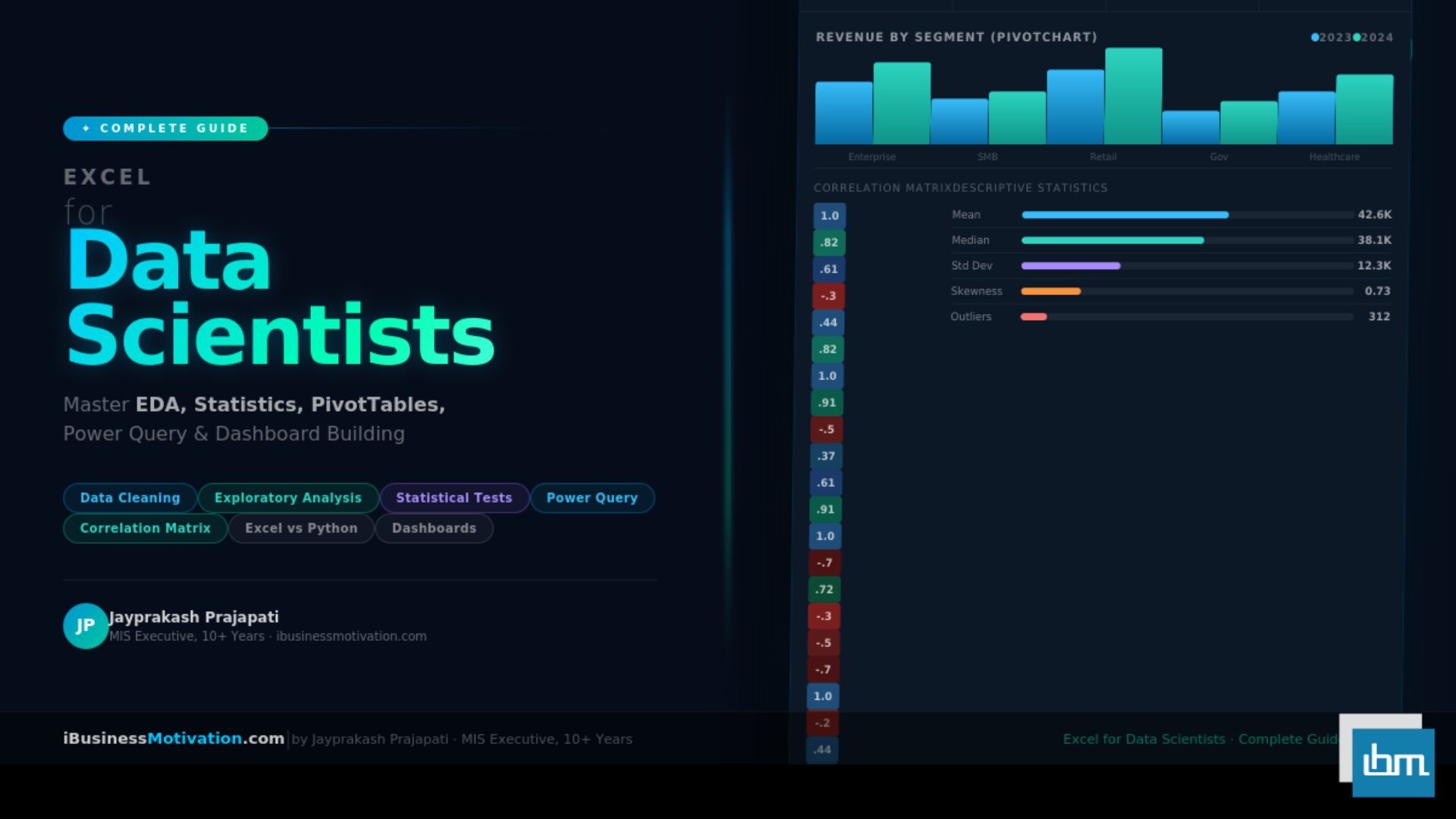The height and width of the screenshot is (819, 1456).
Task: Select the -.3 red correlation cell
Action: (x=830, y=296)
